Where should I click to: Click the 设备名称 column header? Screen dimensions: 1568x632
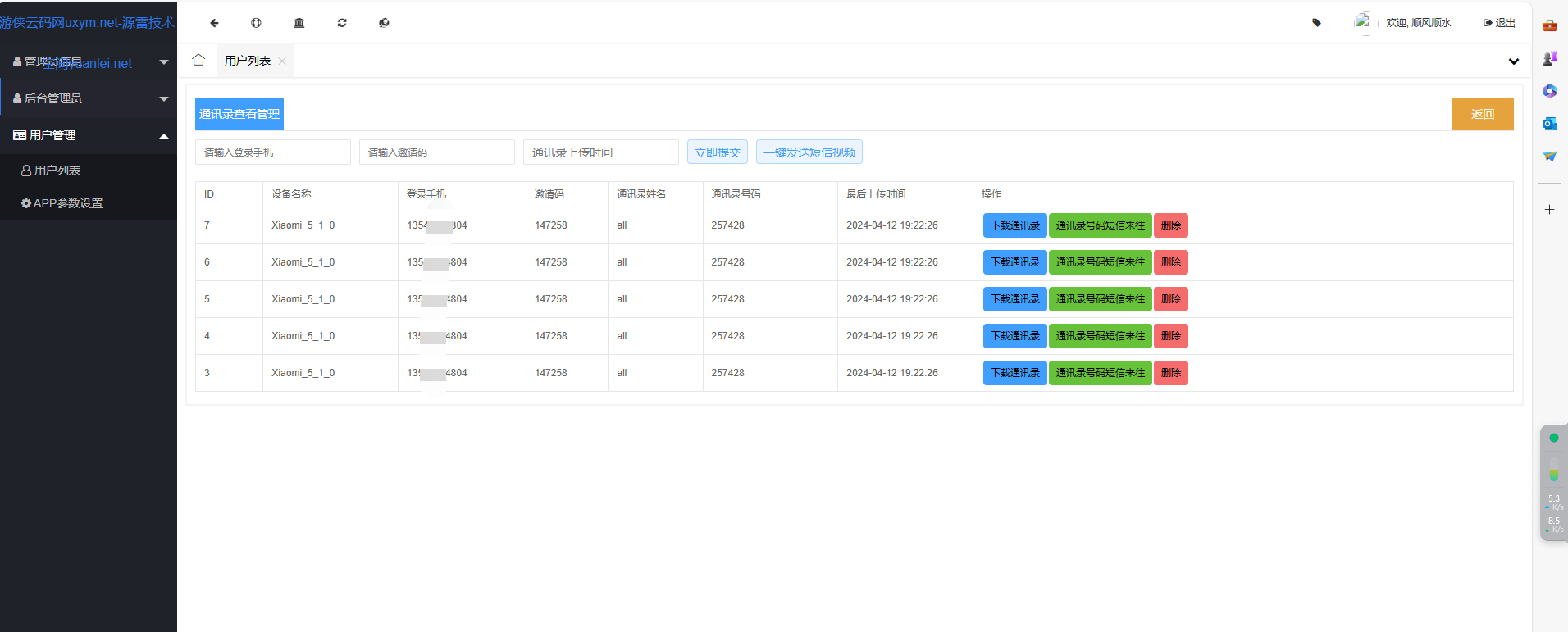coord(291,194)
